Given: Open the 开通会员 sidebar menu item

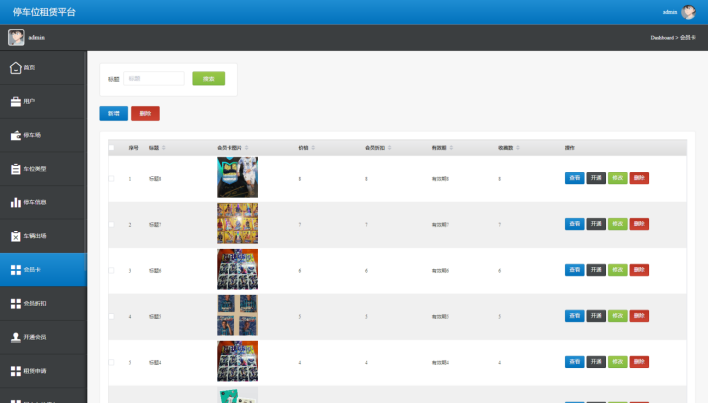Looking at the screenshot, I should [x=43, y=337].
